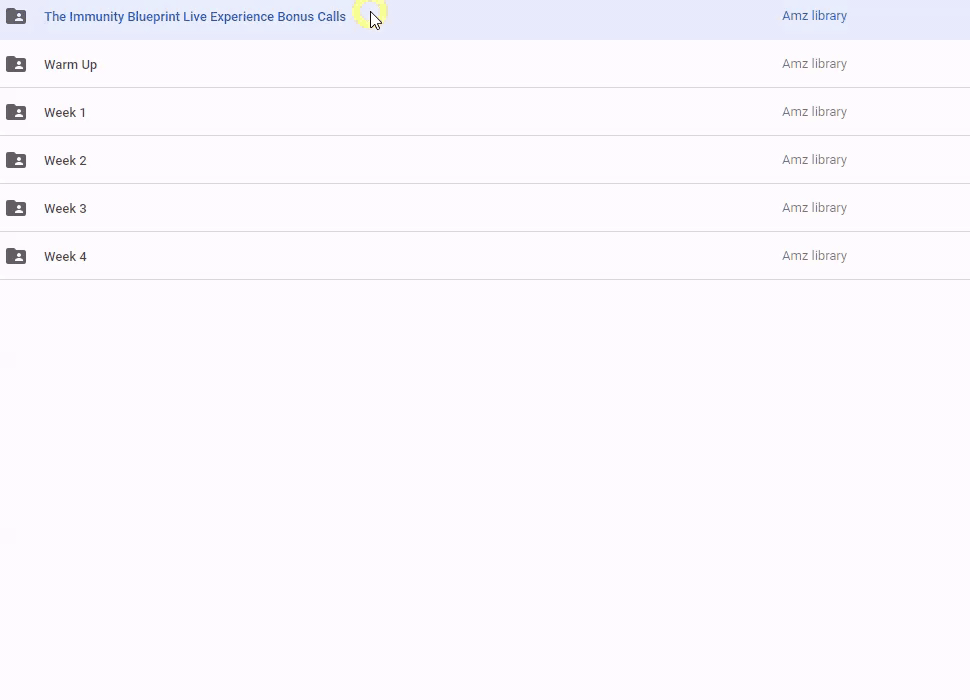Click empty white area below the folder list
Screen dimensions: 970x700
[485, 480]
